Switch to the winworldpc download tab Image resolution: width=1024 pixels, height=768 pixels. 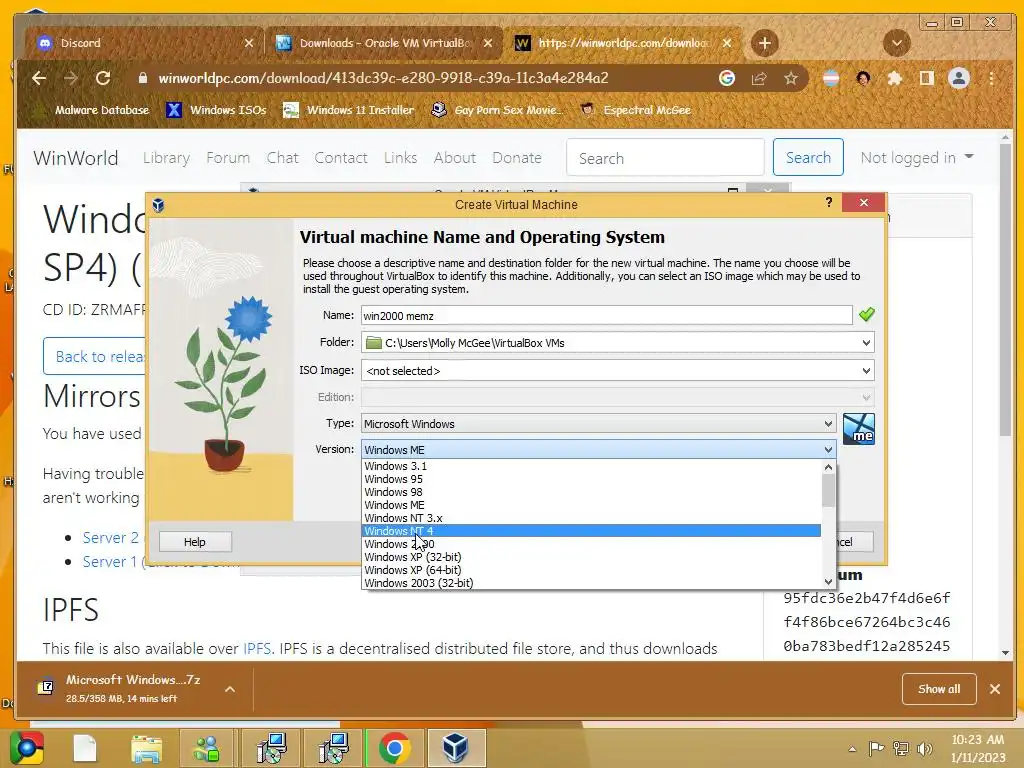coord(624,43)
